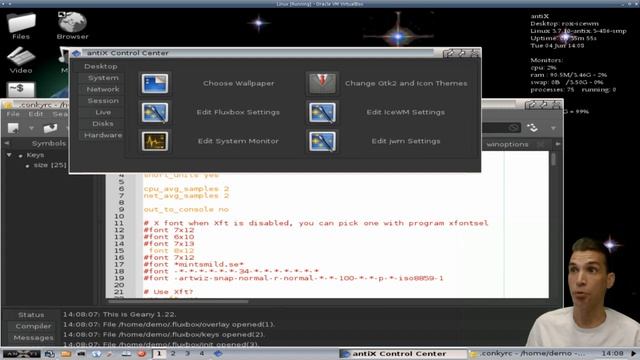640x360 pixels.
Task: Collapse the Keys tree node
Action: [9, 155]
